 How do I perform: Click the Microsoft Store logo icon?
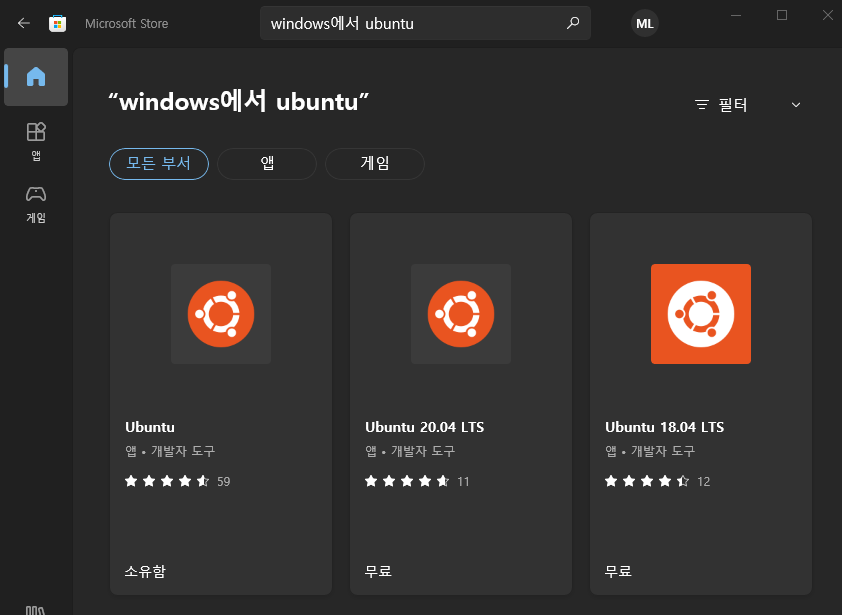[x=57, y=23]
